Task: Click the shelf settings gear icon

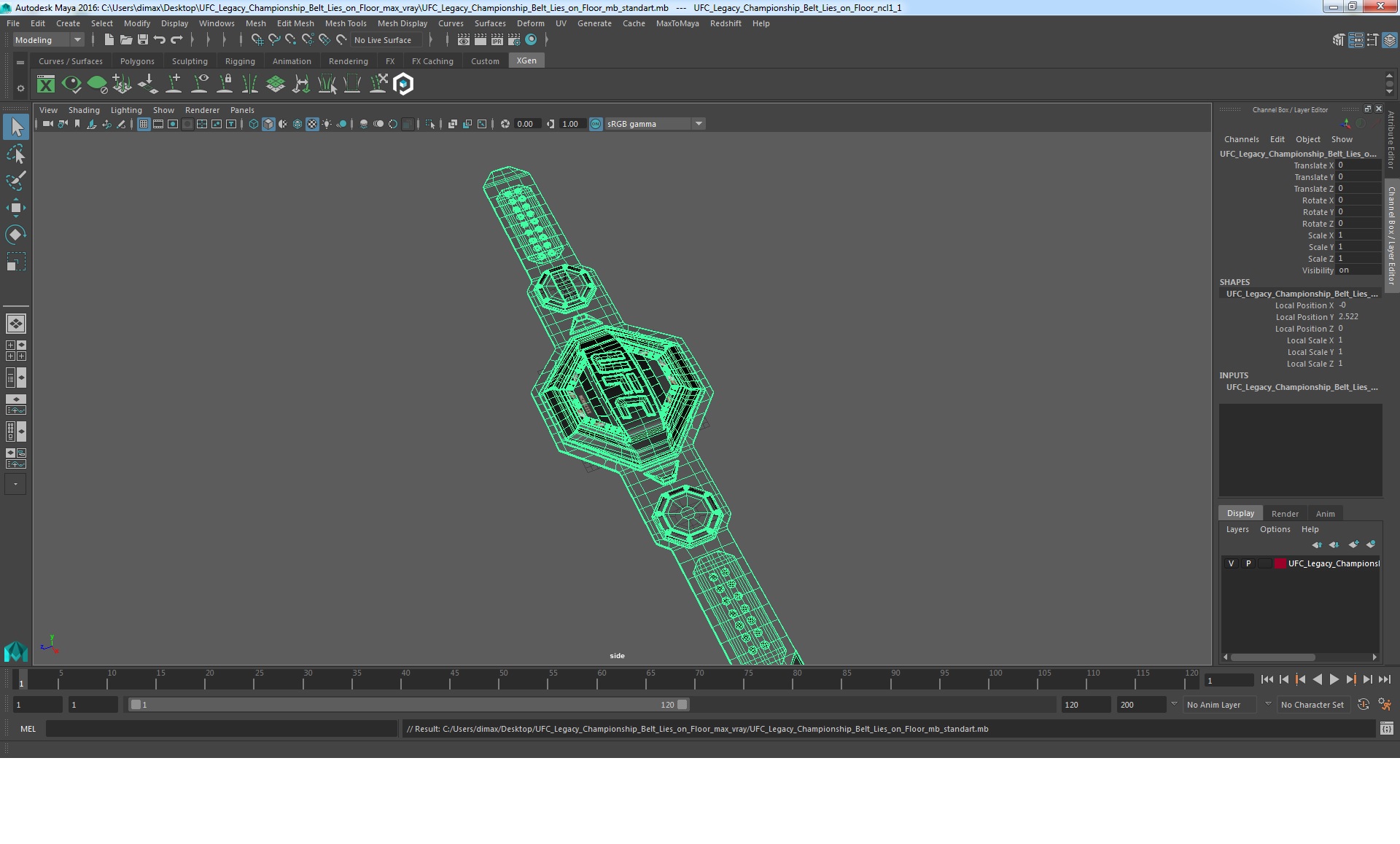Action: coord(20,88)
